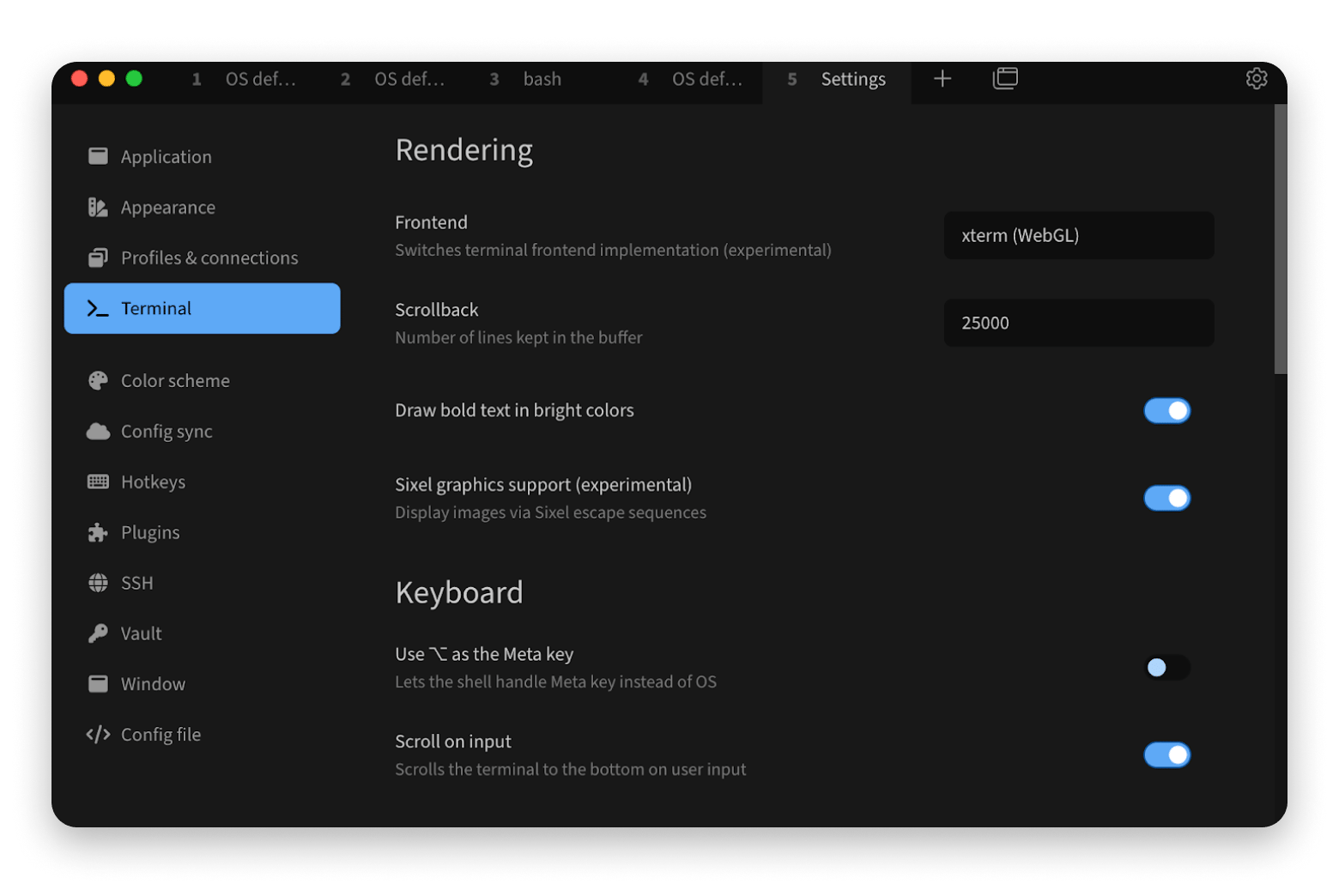The width and height of the screenshot is (1339, 896).
Task: Open the profile selector window icon
Action: click(1005, 79)
